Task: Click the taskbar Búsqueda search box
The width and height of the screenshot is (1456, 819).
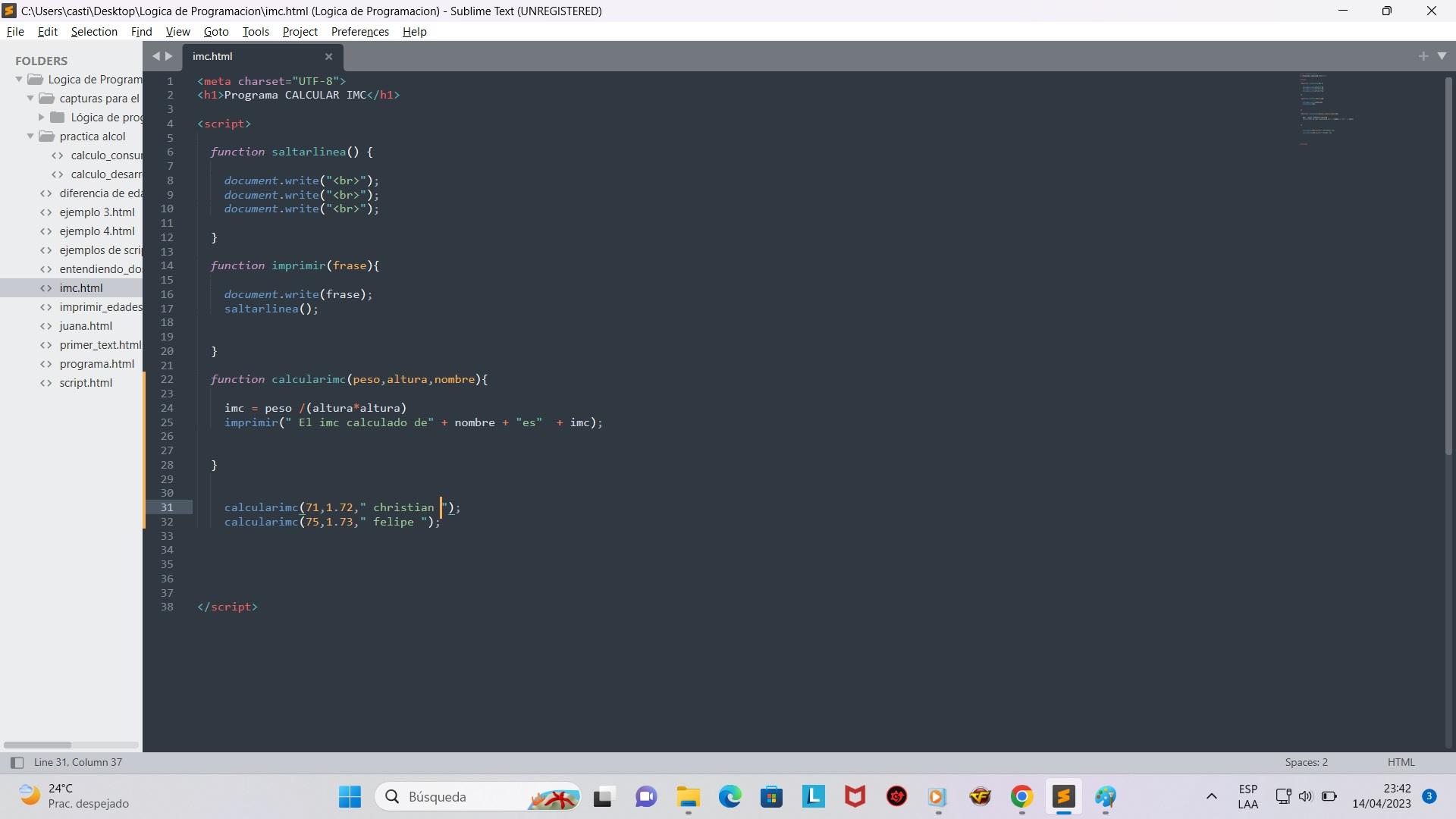Action: pyautogui.click(x=479, y=797)
